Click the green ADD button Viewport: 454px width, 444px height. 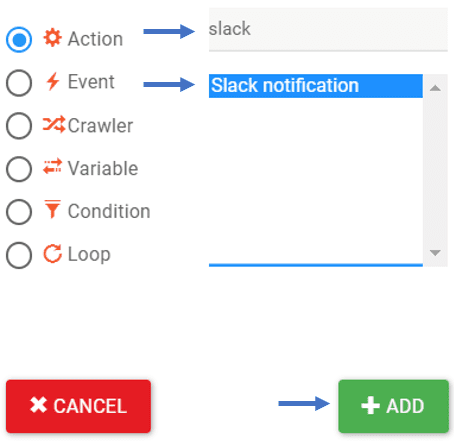(393, 406)
